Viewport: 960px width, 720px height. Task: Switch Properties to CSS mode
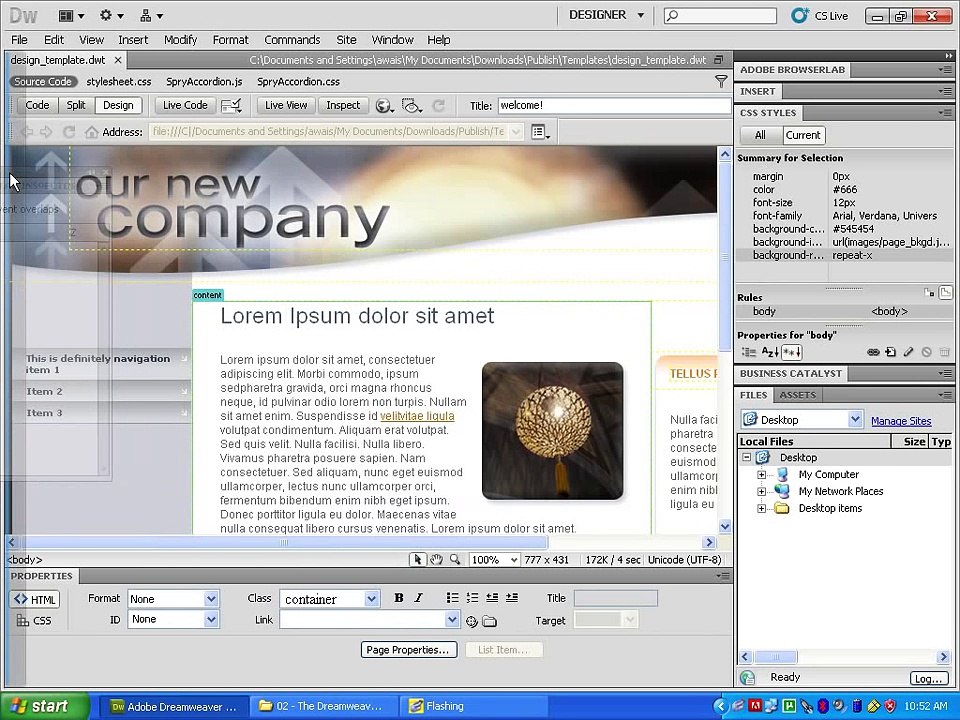[35, 620]
